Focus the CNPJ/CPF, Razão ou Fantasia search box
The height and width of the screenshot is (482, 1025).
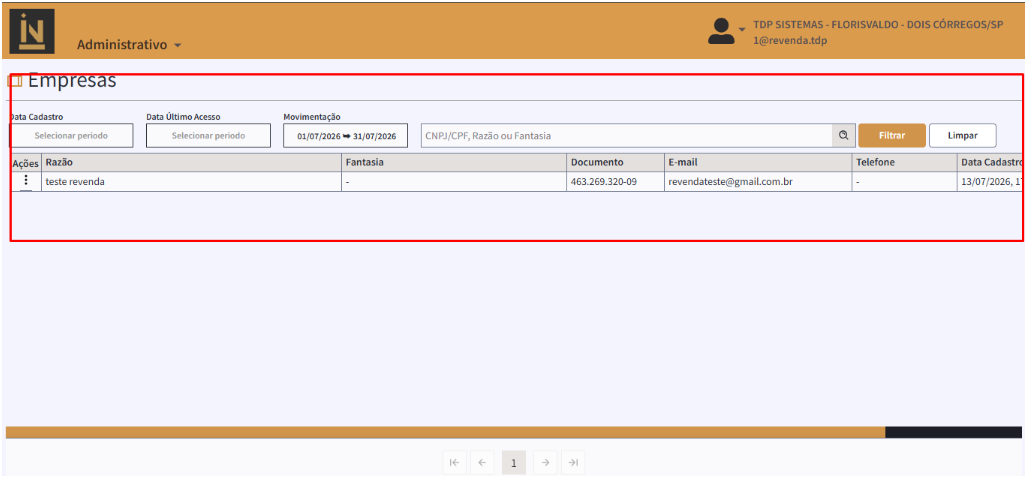pyautogui.click(x=626, y=136)
